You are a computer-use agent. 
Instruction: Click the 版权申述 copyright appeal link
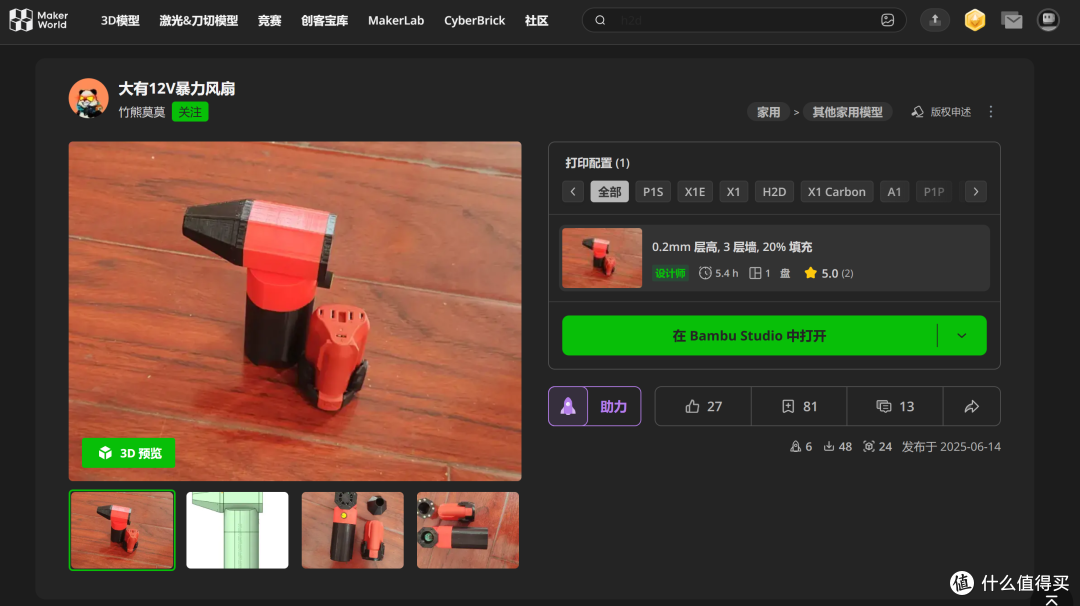pos(942,112)
